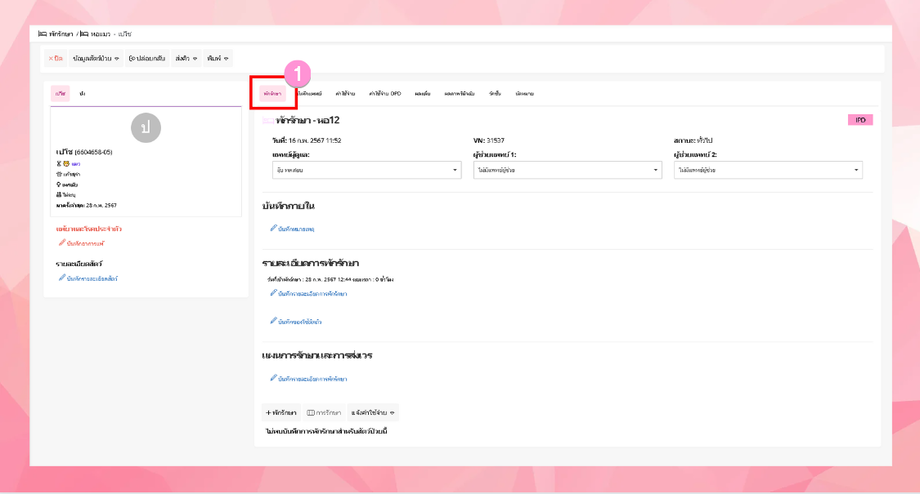Click the red pencil allergy edit icon
Screen dimensions: 920x494
click(62, 242)
